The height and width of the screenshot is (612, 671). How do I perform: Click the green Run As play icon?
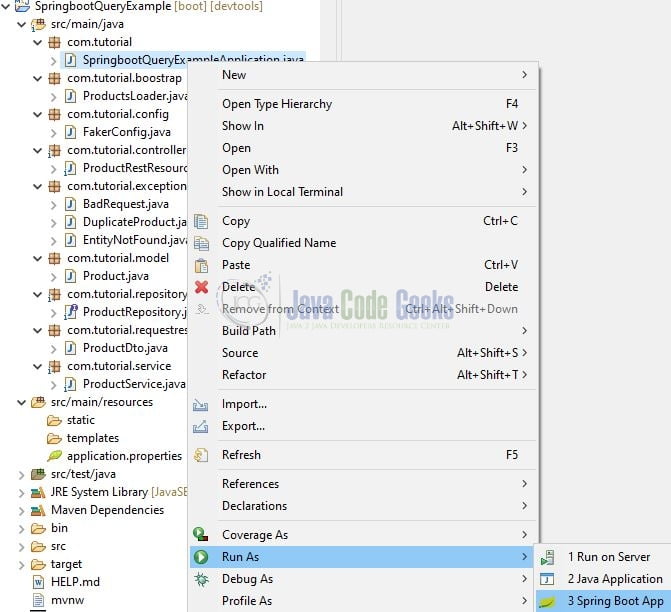(201, 557)
